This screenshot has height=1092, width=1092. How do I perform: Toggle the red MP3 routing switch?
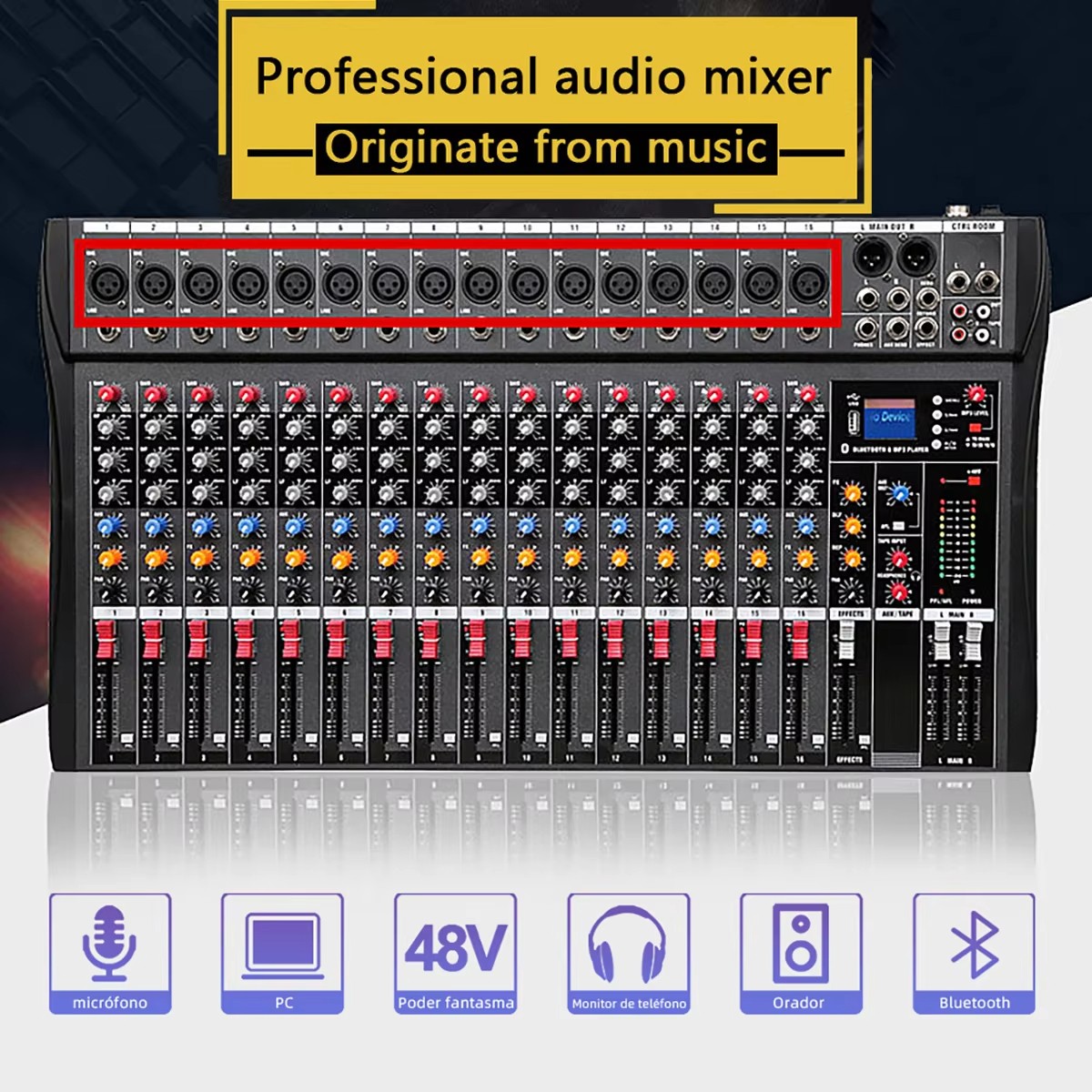pos(975,427)
